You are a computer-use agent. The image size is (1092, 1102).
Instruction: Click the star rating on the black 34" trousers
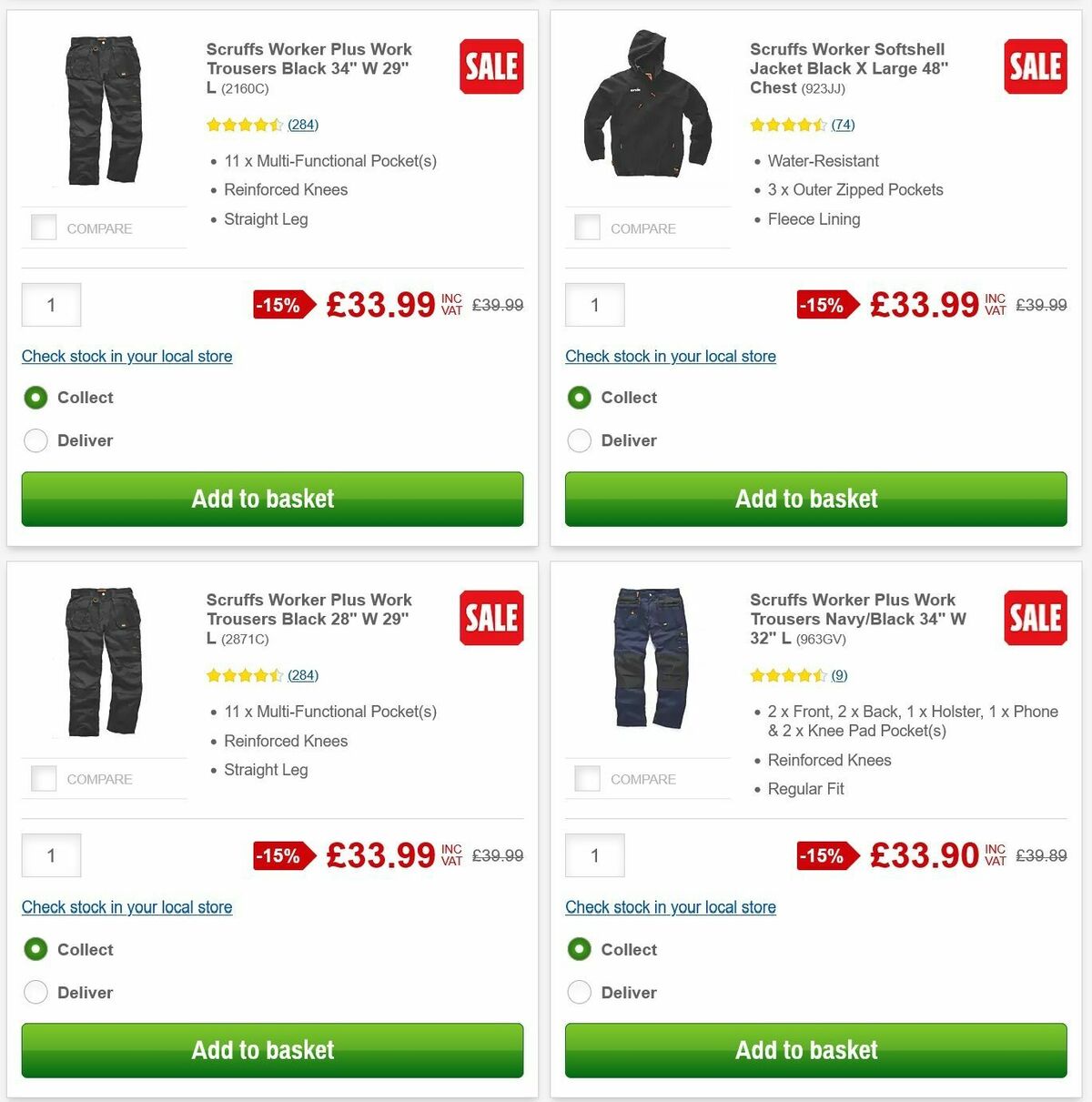coord(245,125)
